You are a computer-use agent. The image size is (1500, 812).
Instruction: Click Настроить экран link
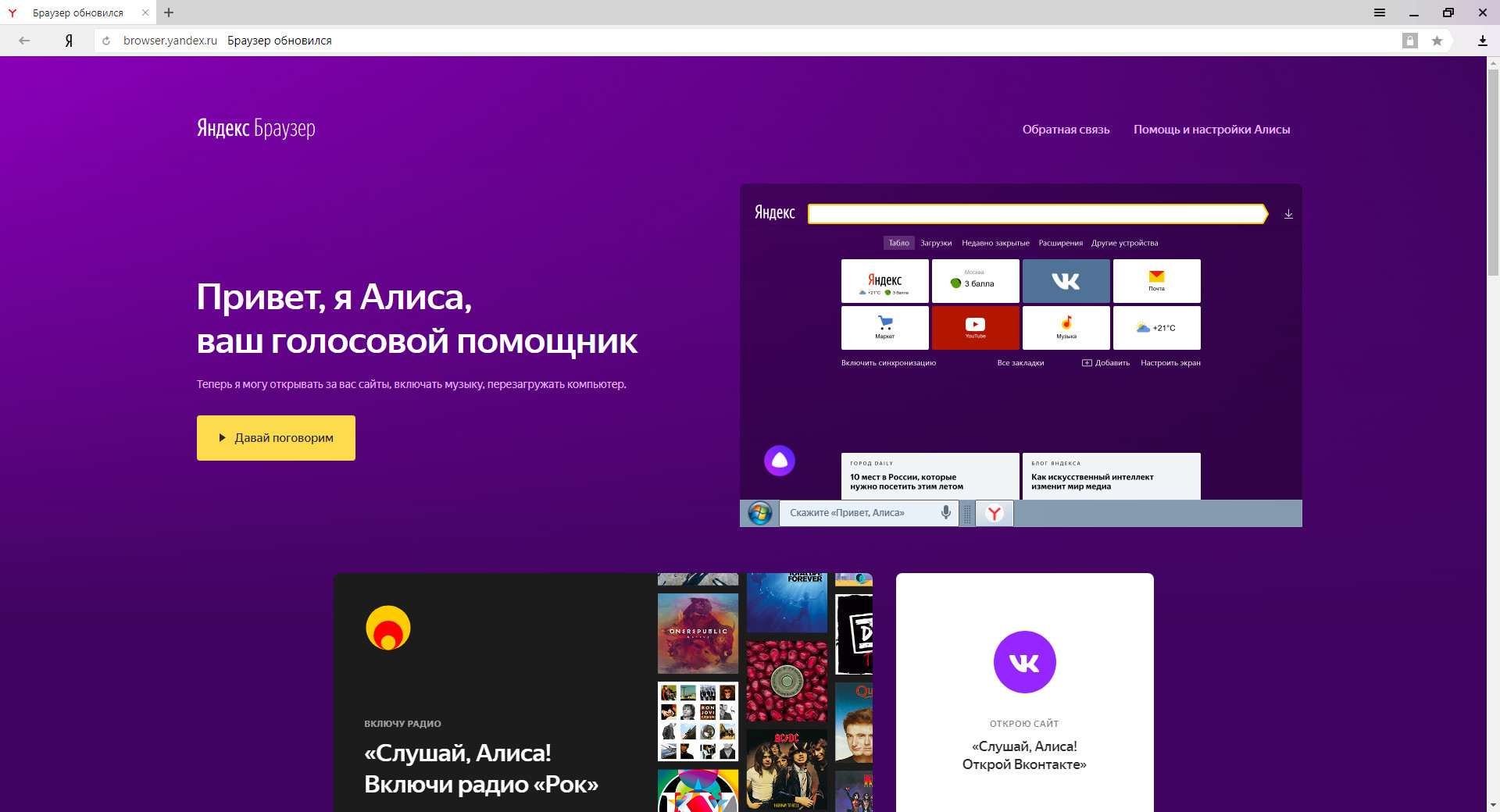[x=1170, y=363]
